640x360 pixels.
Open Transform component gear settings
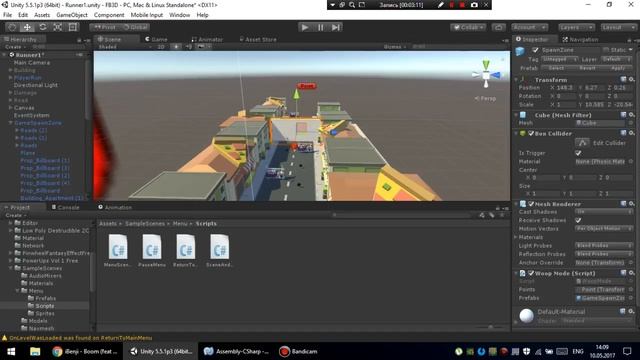(631, 80)
